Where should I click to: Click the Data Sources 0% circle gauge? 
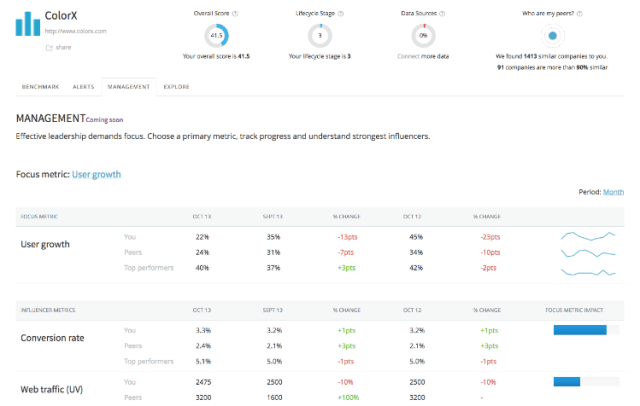[424, 36]
